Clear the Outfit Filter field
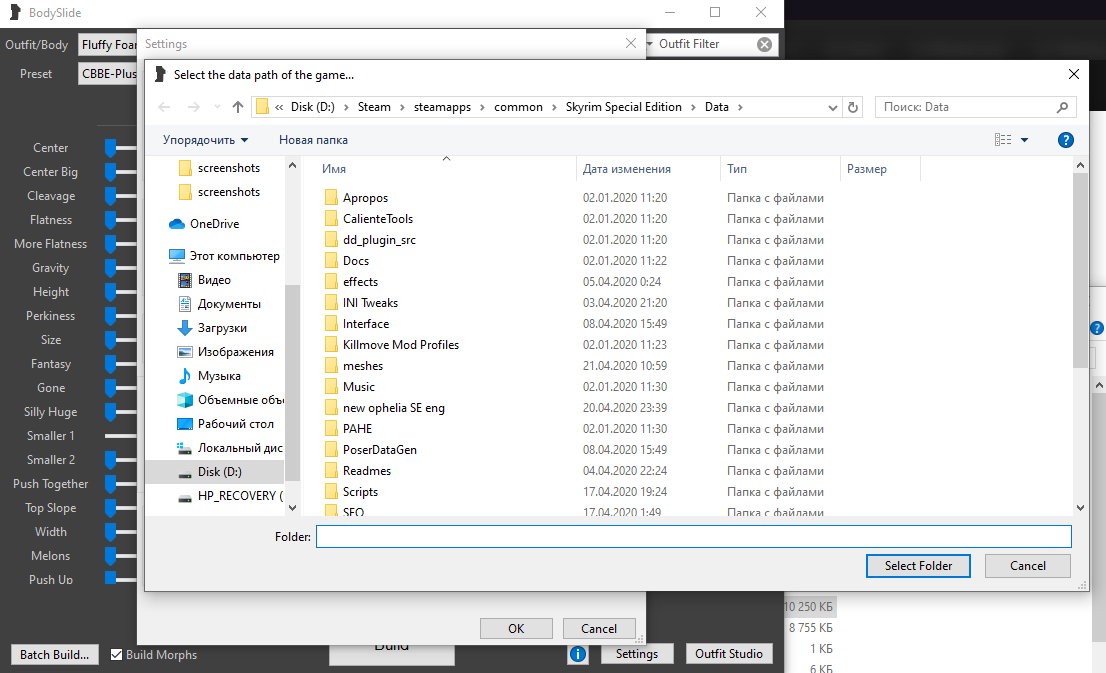This screenshot has height=673, width=1106. pos(764,44)
